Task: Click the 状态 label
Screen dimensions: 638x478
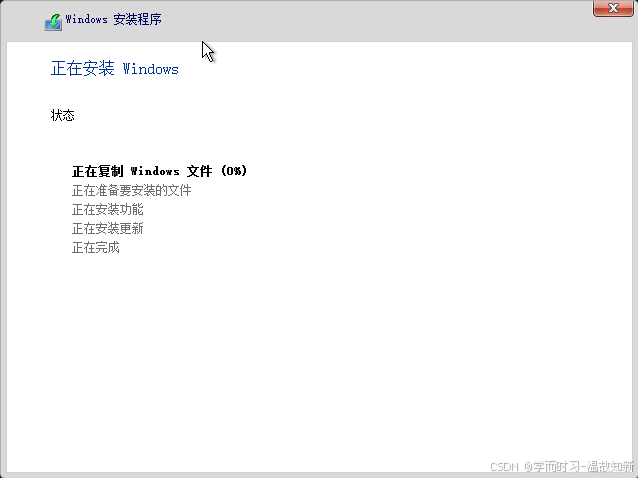Action: (63, 116)
